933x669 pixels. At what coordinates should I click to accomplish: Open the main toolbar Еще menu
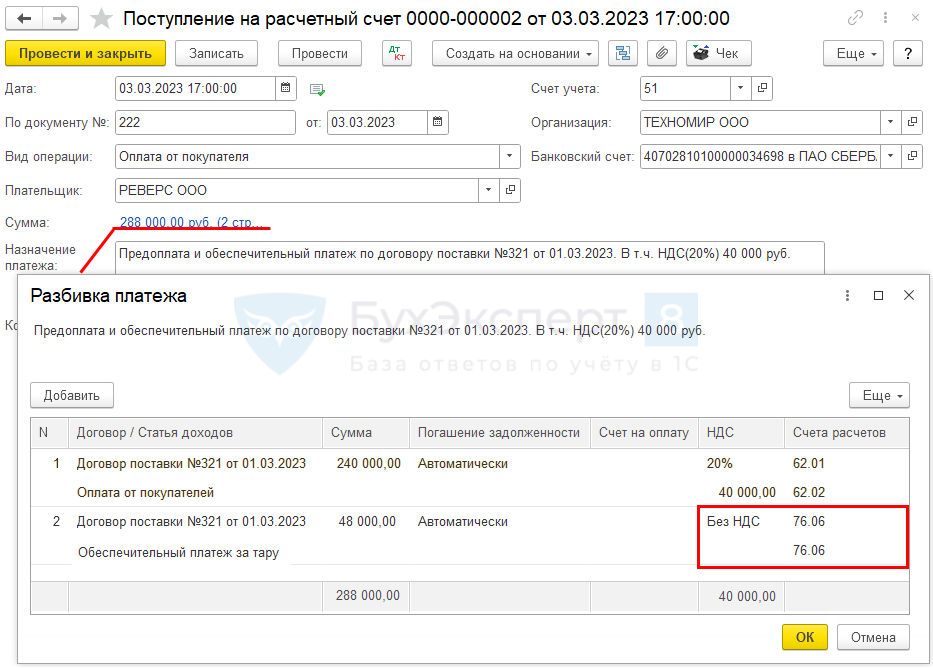[x=853, y=54]
